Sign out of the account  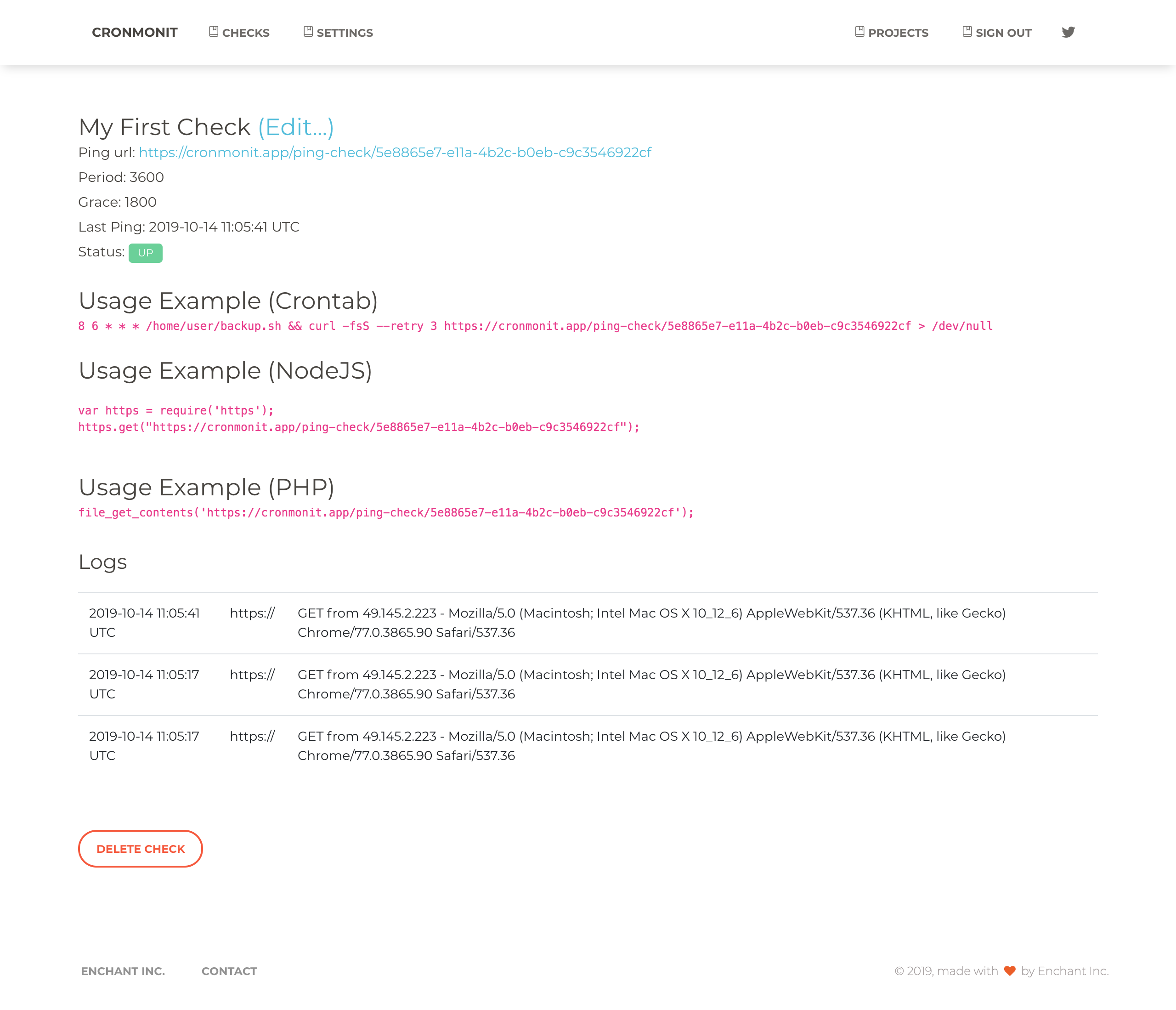pos(1003,33)
